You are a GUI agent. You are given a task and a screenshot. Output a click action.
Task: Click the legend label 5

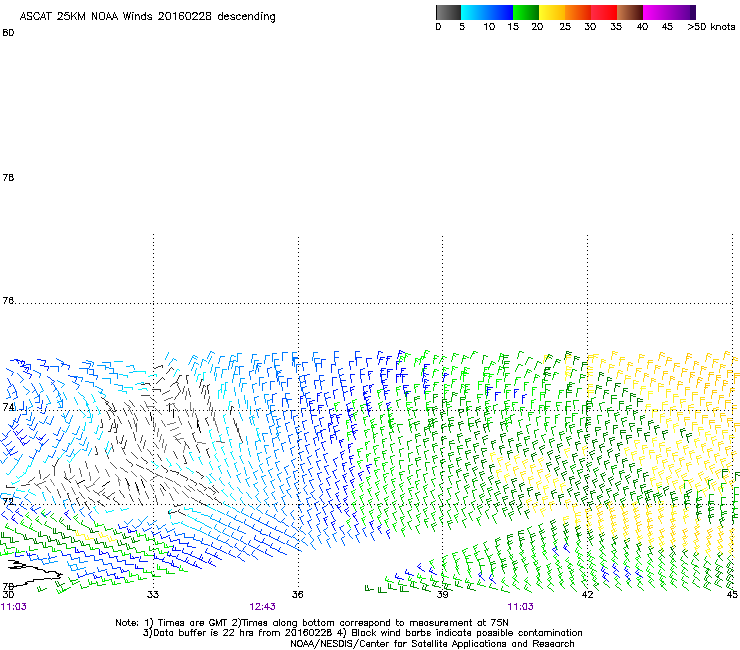click(462, 27)
